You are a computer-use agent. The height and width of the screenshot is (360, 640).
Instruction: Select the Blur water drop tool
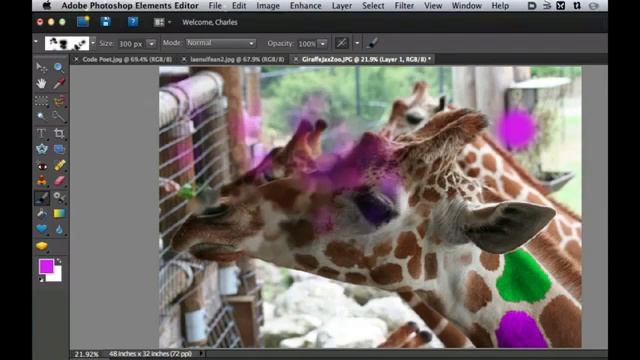coord(59,229)
